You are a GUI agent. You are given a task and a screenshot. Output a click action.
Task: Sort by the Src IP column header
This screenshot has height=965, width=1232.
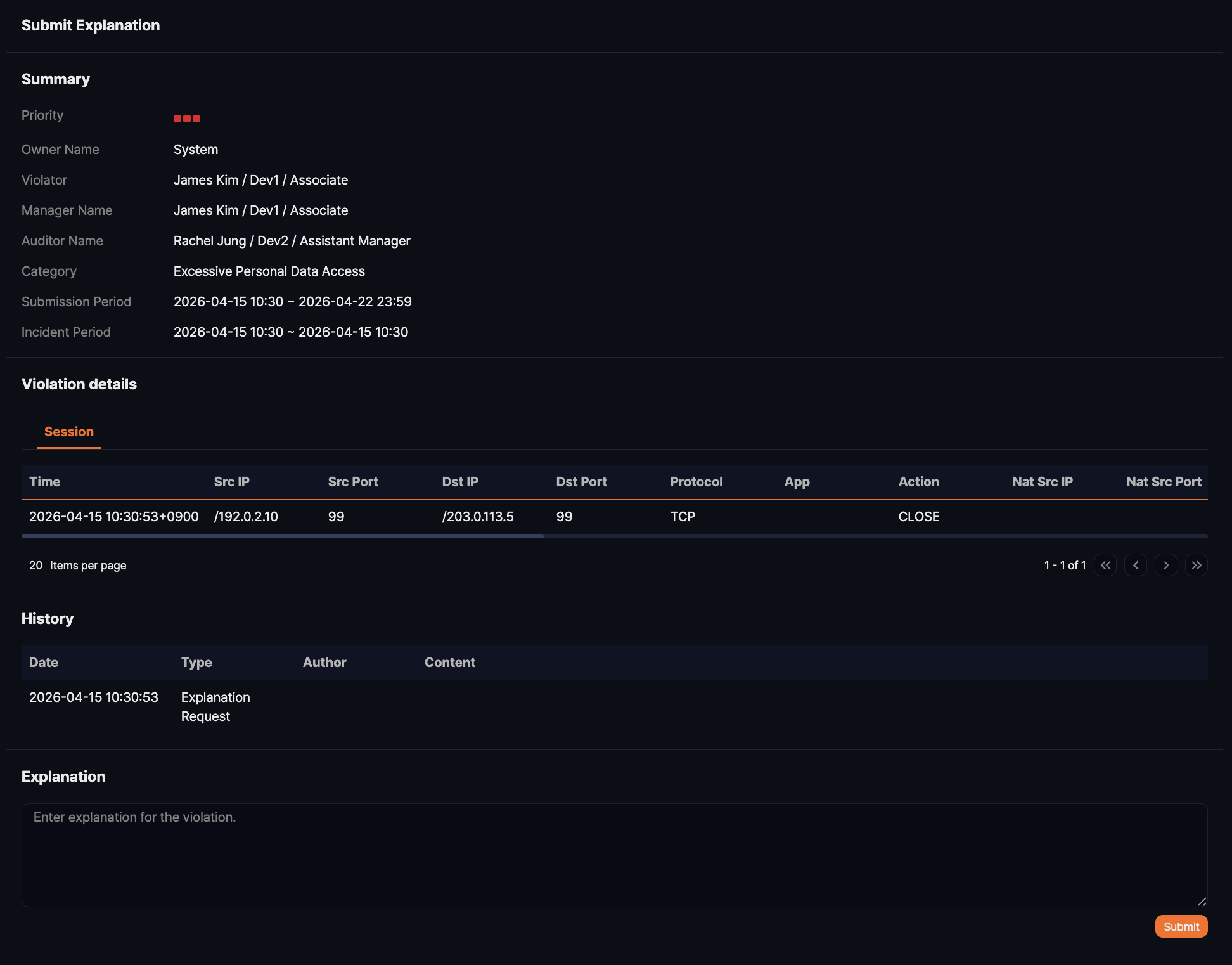point(232,482)
